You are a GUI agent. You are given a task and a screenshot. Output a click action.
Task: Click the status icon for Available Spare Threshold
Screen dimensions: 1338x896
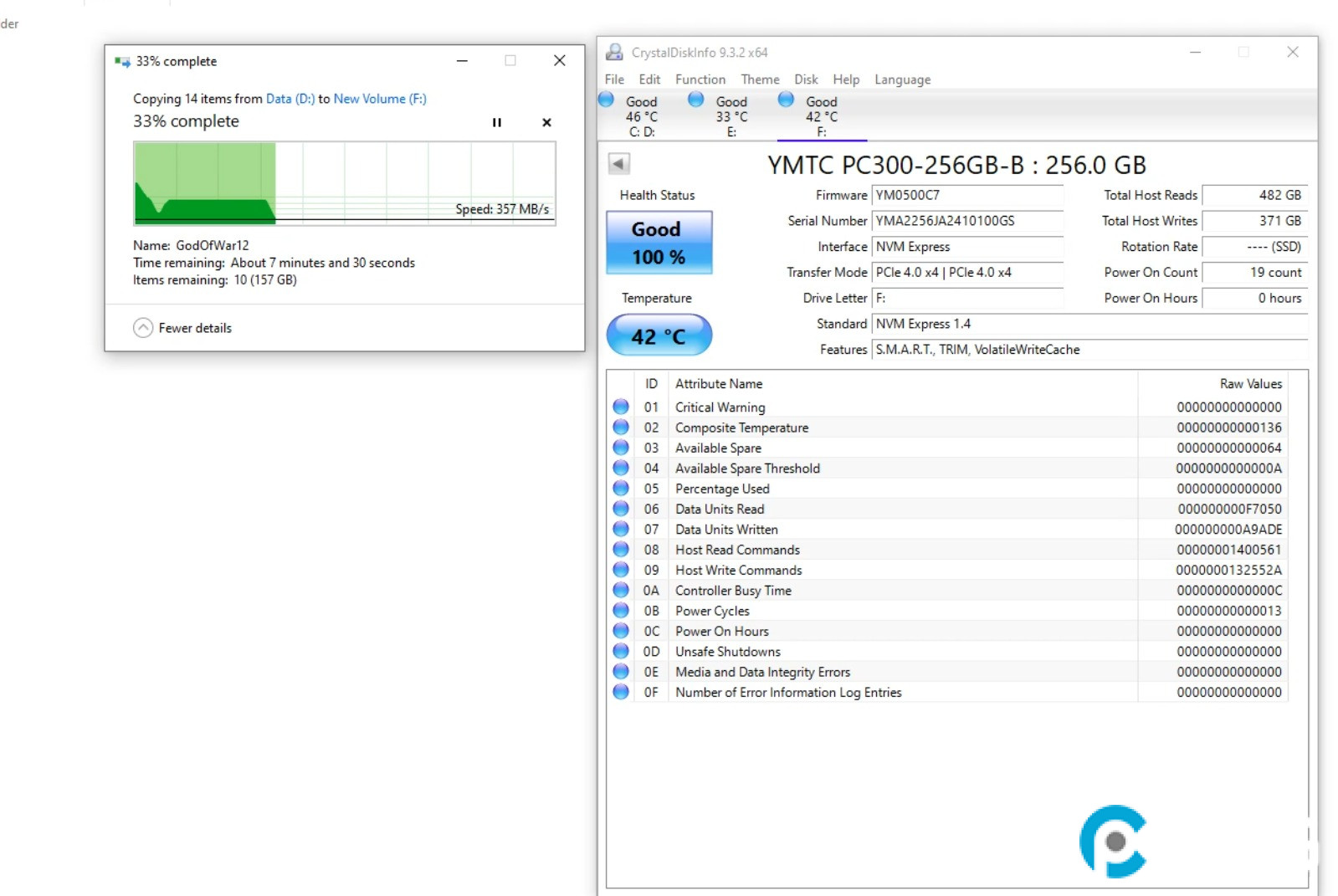tap(621, 468)
